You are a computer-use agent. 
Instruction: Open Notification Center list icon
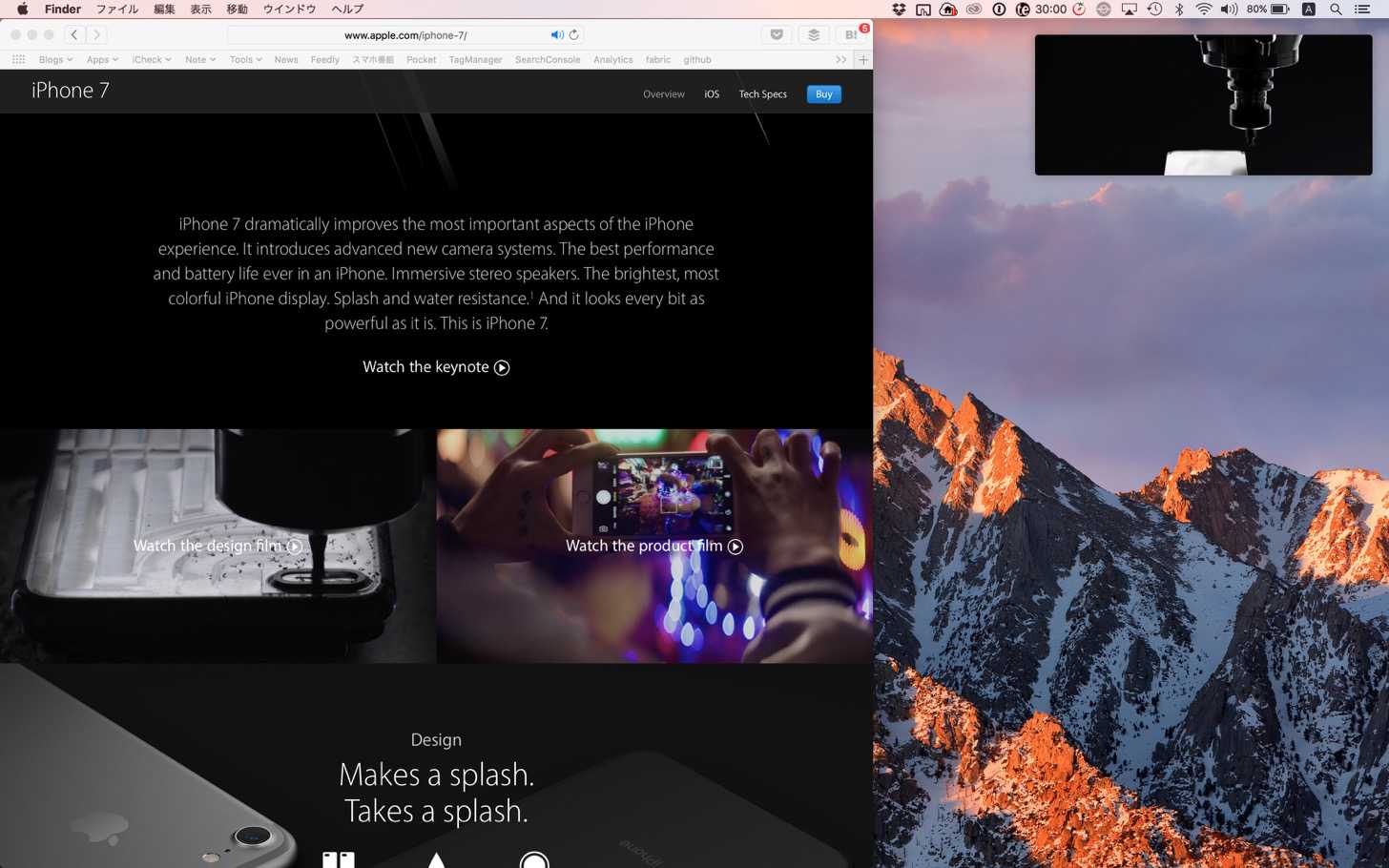coord(1362,10)
